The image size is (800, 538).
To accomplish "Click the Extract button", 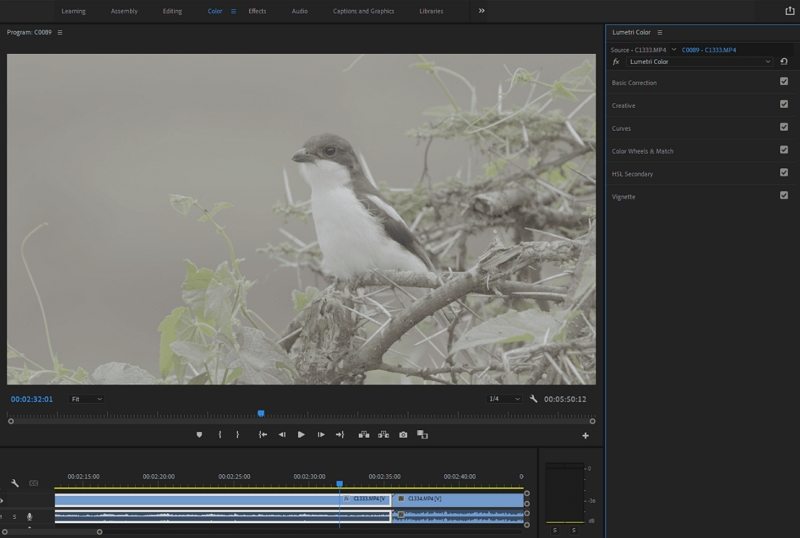I will pyautogui.click(x=383, y=435).
